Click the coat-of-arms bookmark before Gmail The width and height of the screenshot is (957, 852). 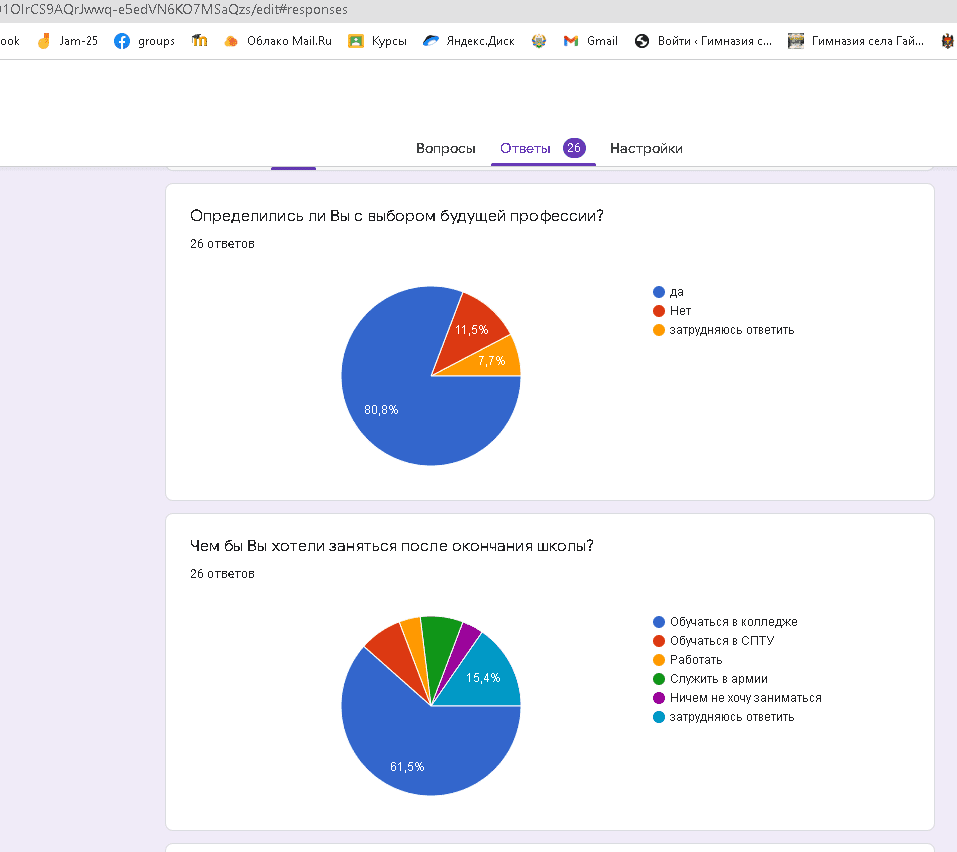[x=539, y=41]
